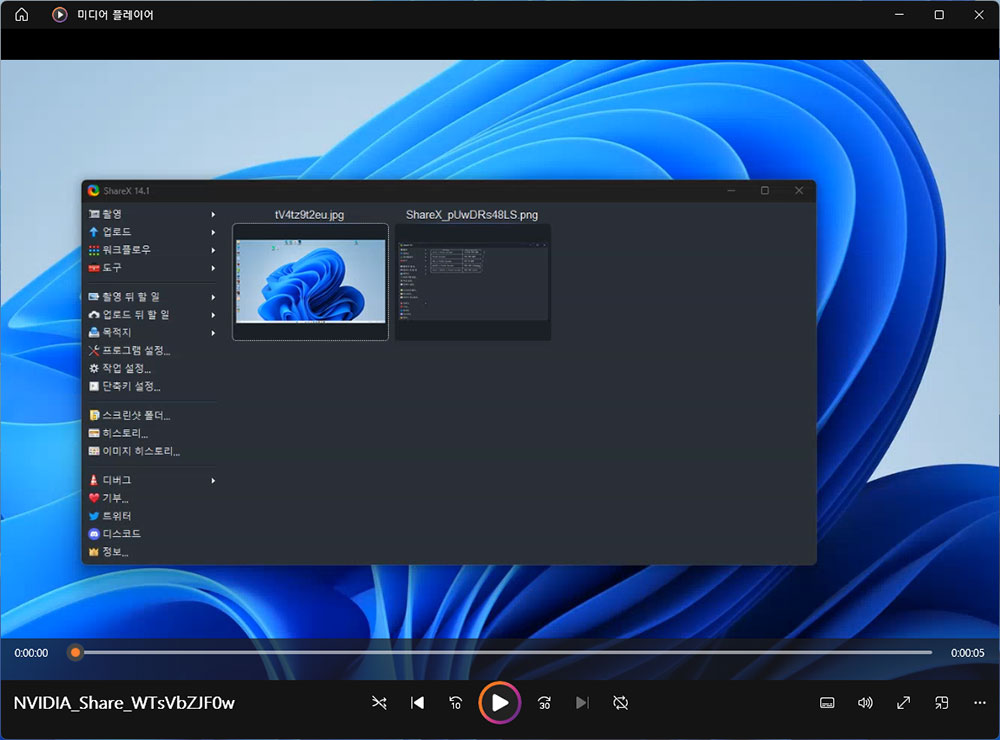Open the 디버그 debug menu
Image resolution: width=1000 pixels, height=740 pixels.
[x=152, y=480]
